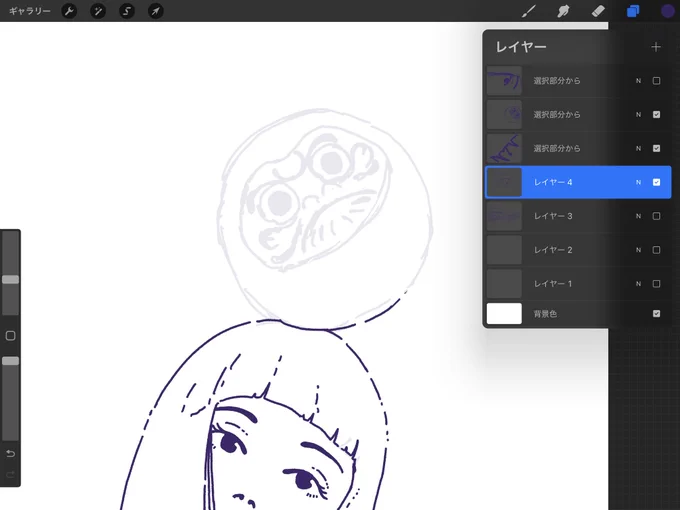Select the Eraser tool

click(598, 11)
